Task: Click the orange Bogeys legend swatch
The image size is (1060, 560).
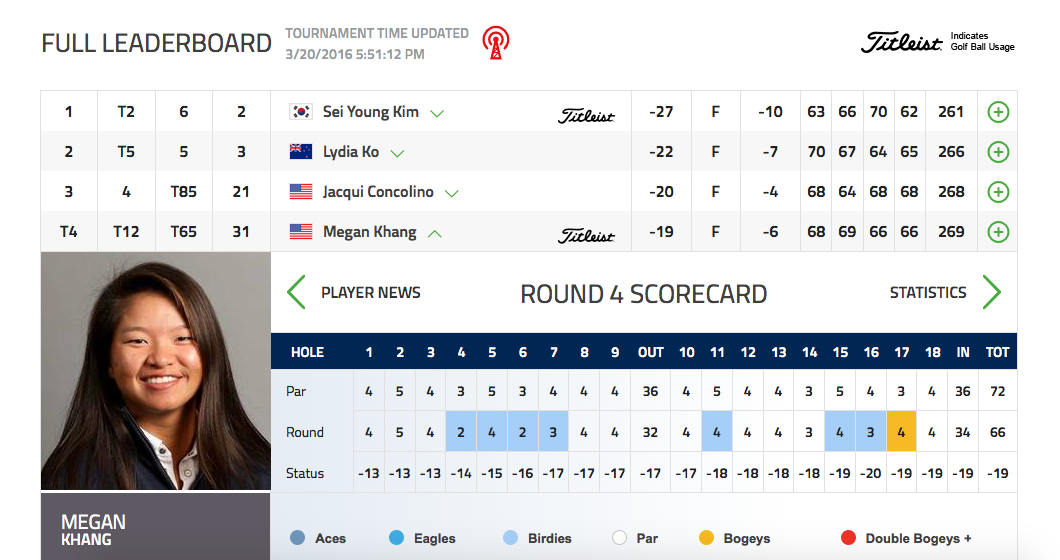Action: (x=706, y=538)
